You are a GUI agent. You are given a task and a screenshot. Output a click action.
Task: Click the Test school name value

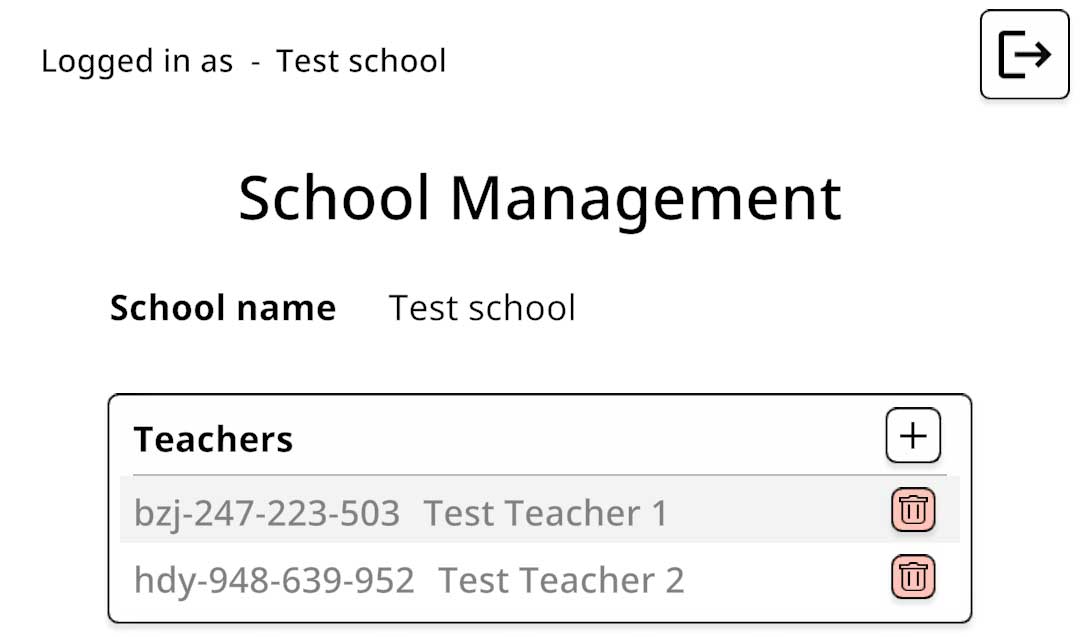coord(482,308)
